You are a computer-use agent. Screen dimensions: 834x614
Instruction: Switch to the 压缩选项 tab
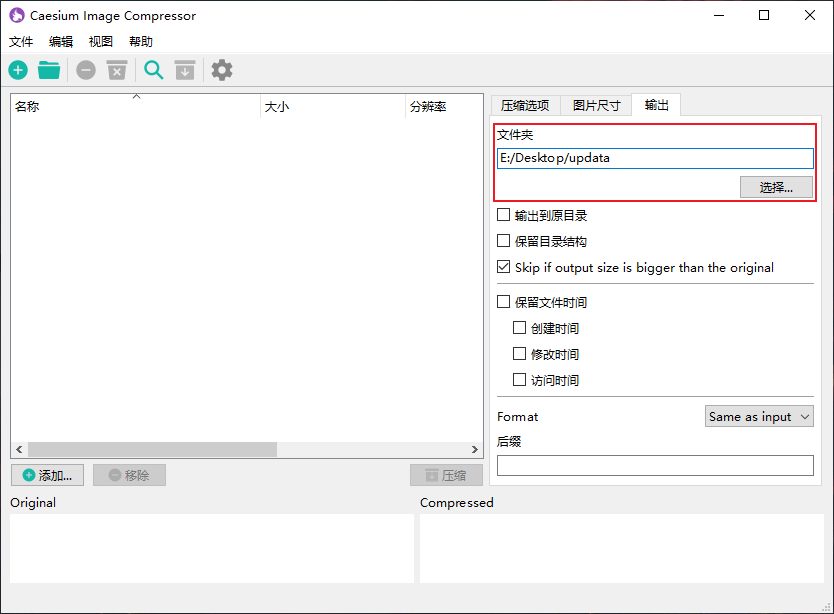pyautogui.click(x=525, y=105)
